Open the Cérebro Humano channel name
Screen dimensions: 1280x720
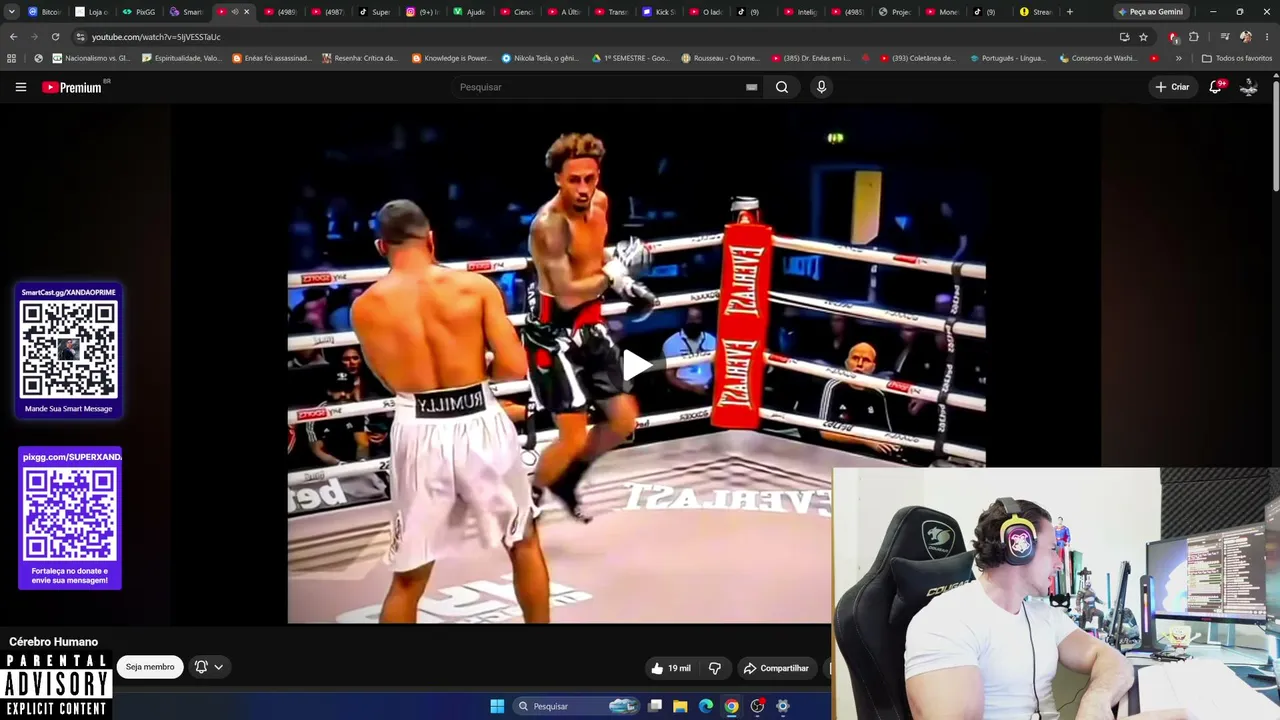(x=54, y=642)
